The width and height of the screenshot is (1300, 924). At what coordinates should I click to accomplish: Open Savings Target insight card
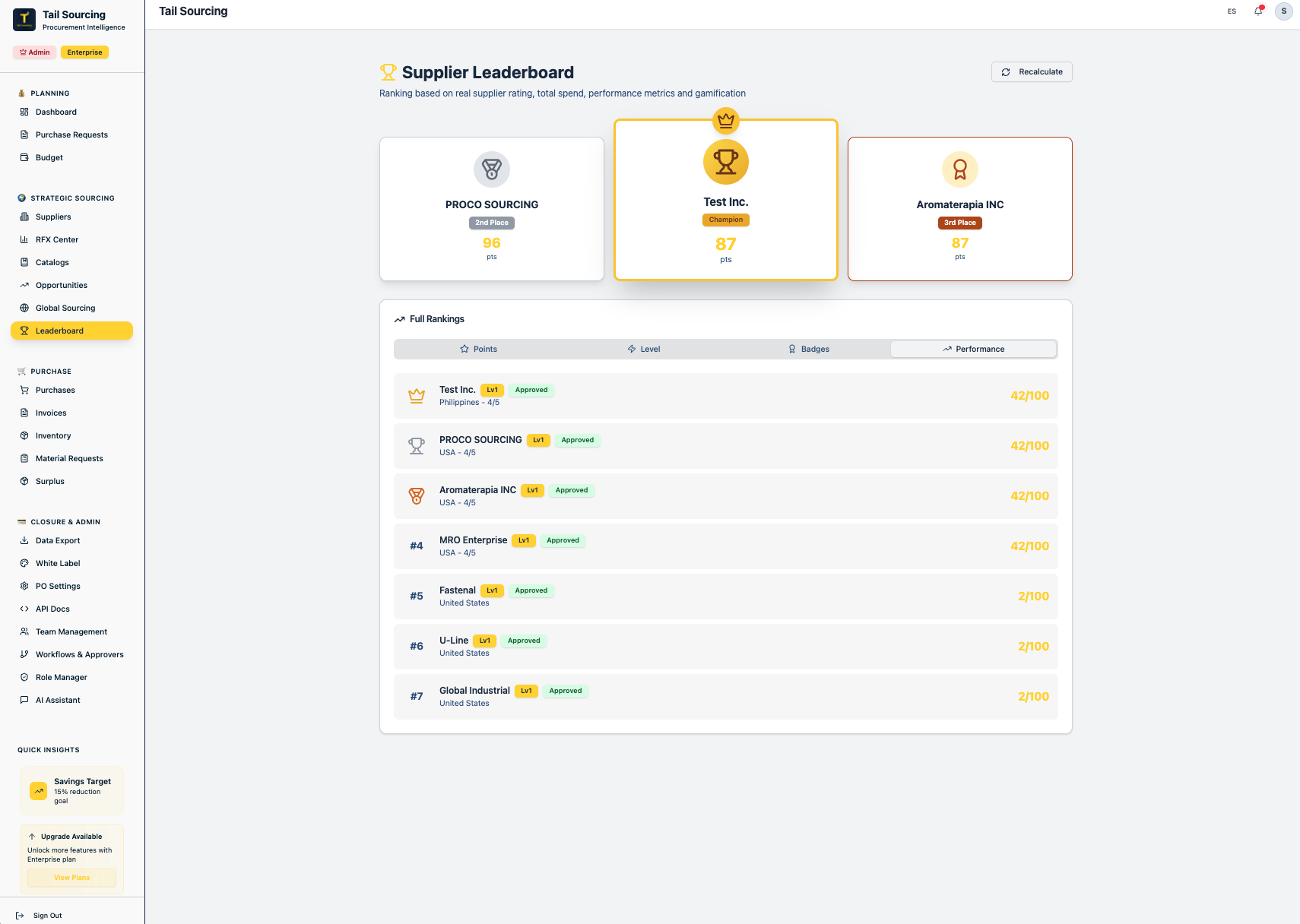(x=71, y=791)
